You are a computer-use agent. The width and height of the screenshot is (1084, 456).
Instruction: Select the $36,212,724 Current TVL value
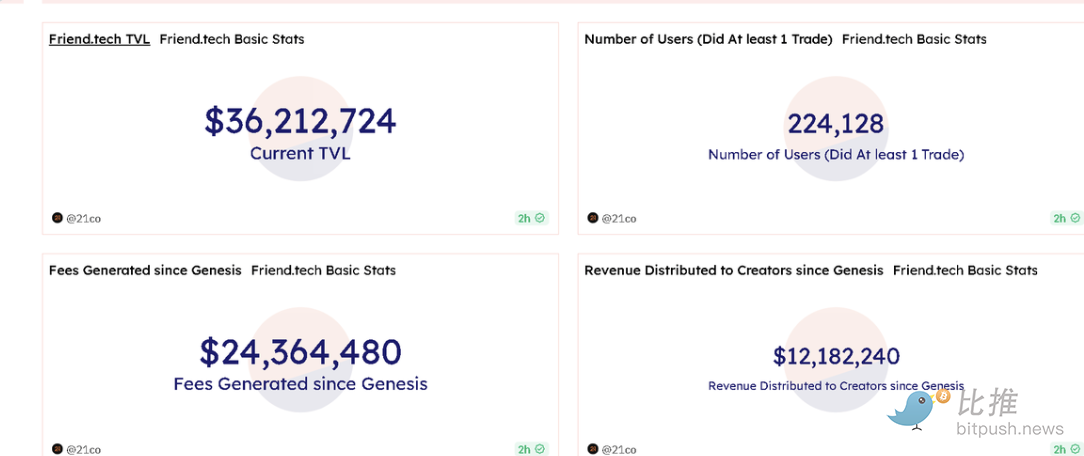click(300, 122)
